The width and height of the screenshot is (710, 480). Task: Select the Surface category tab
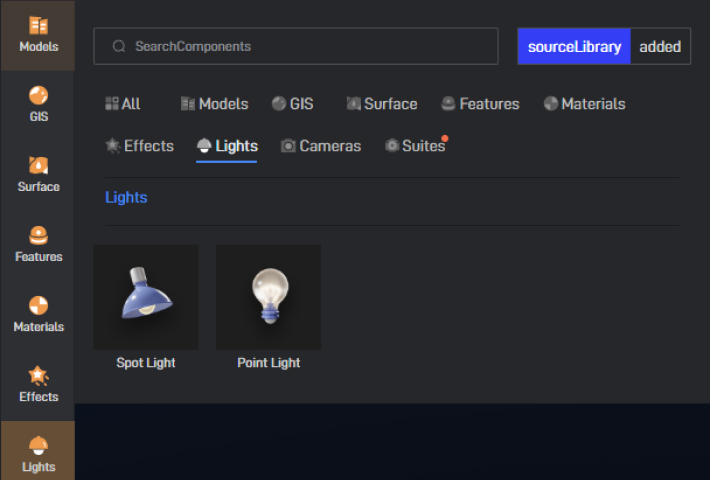[x=382, y=104]
